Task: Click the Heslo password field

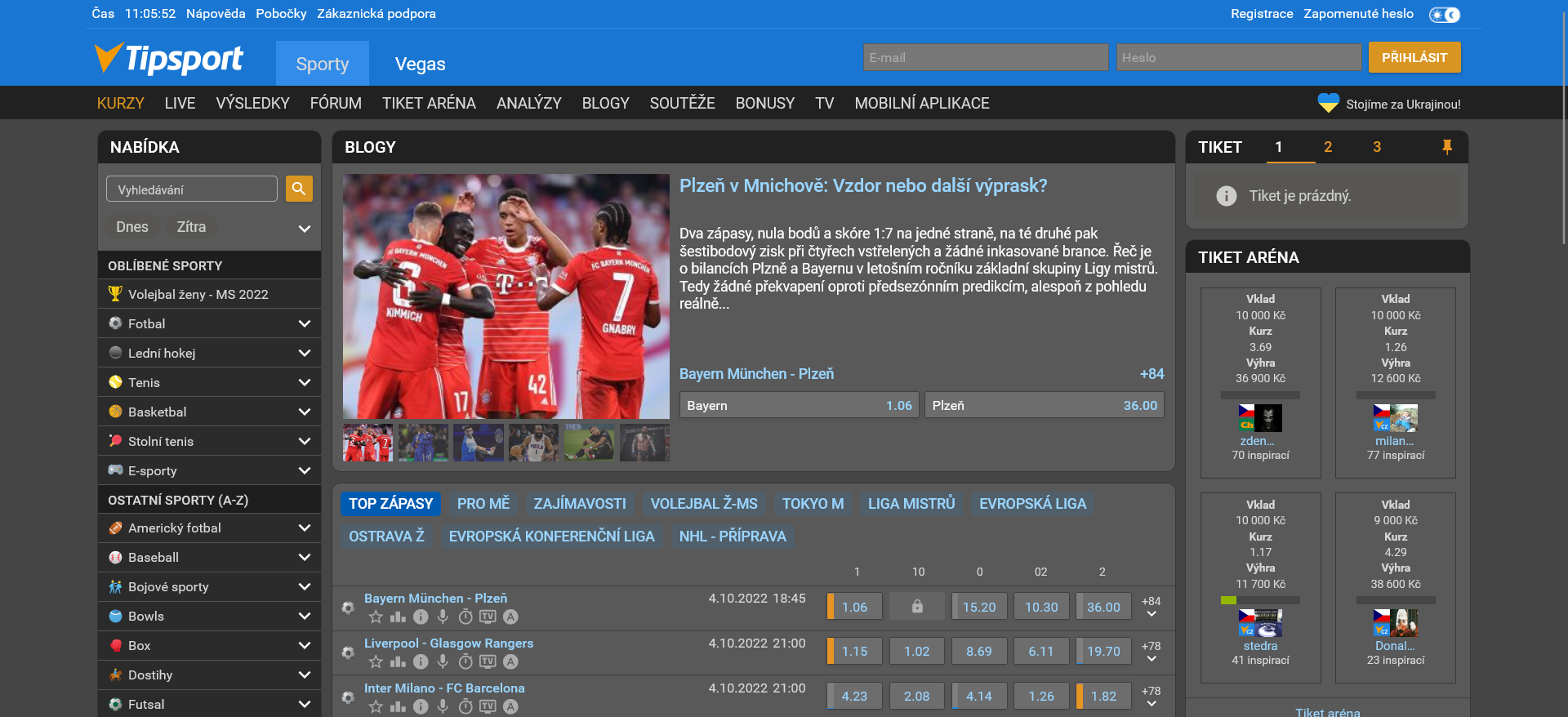Action: point(1239,57)
